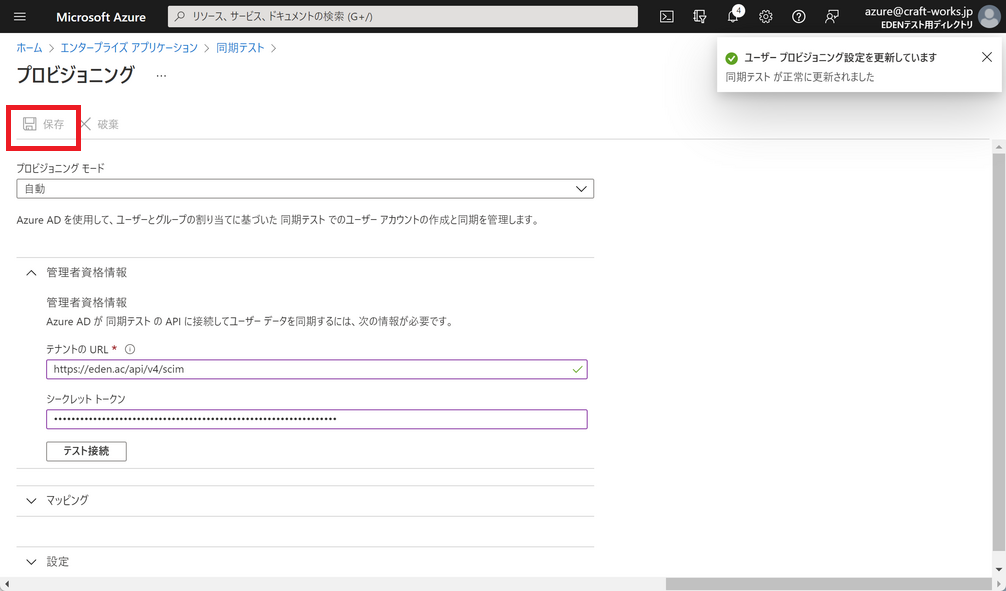This screenshot has width=1006, height=591.
Task: Collapse the 管理者資格情報 section
Action: click(x=31, y=273)
